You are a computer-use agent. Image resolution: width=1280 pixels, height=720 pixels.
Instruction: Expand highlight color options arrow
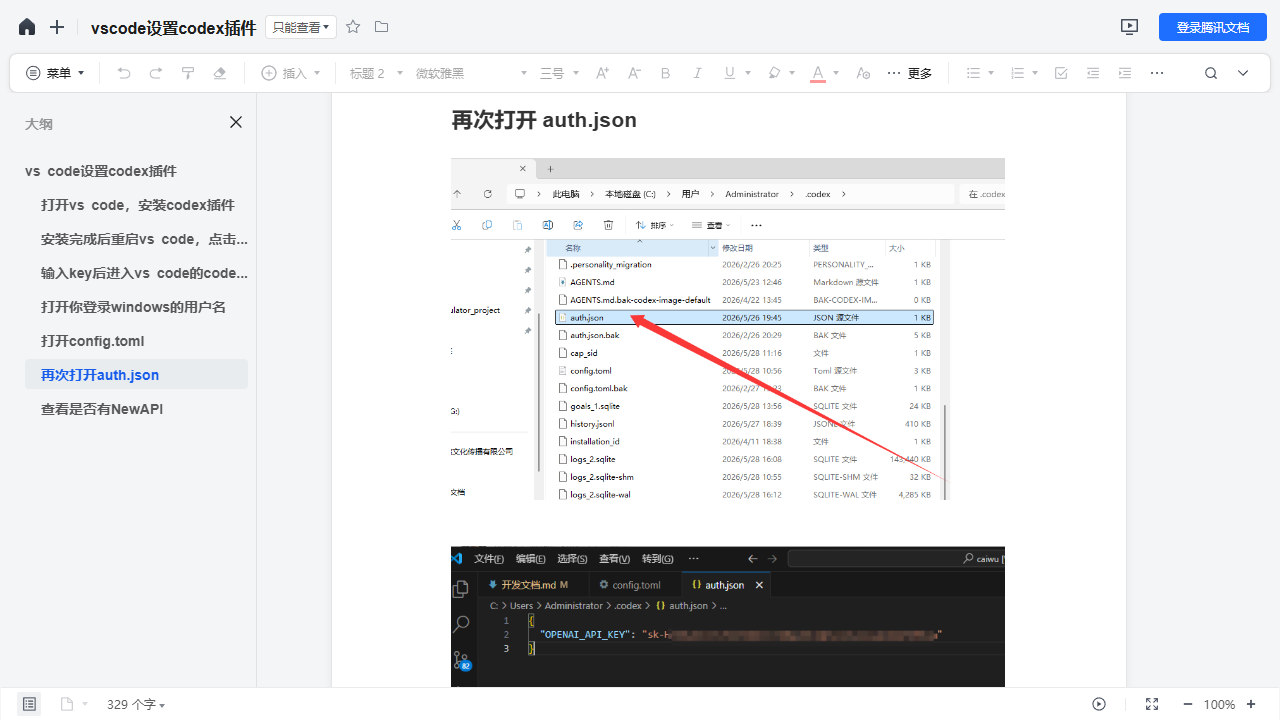[792, 73]
